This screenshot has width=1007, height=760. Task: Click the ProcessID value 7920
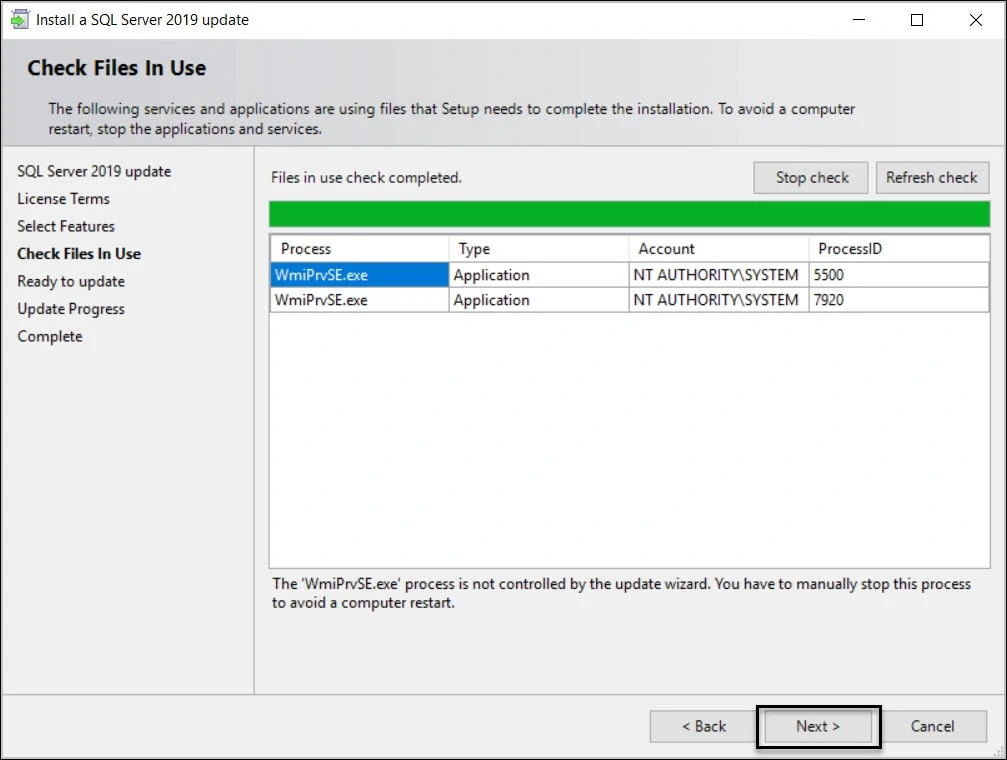point(898,300)
